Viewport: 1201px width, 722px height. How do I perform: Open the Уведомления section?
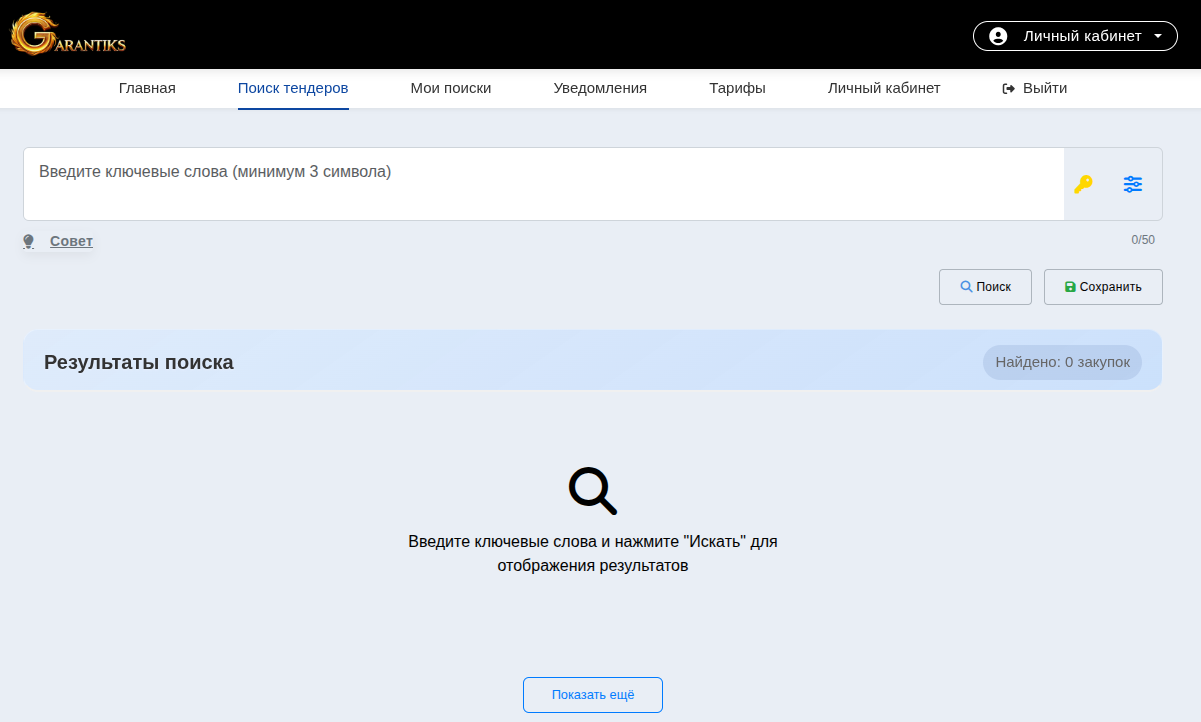pyautogui.click(x=599, y=88)
